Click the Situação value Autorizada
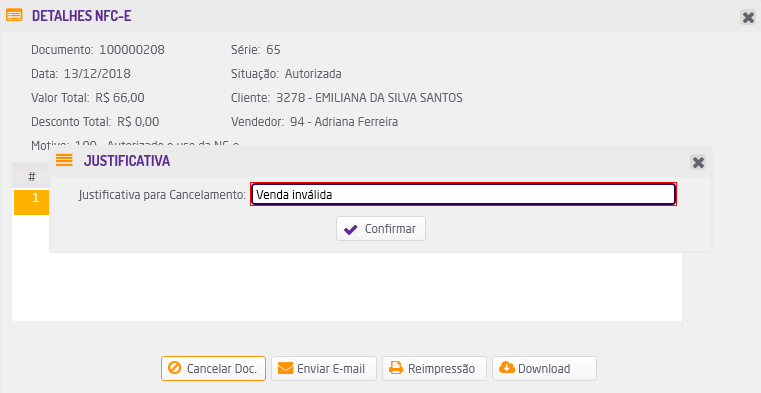The height and width of the screenshot is (393, 761). 313,74
